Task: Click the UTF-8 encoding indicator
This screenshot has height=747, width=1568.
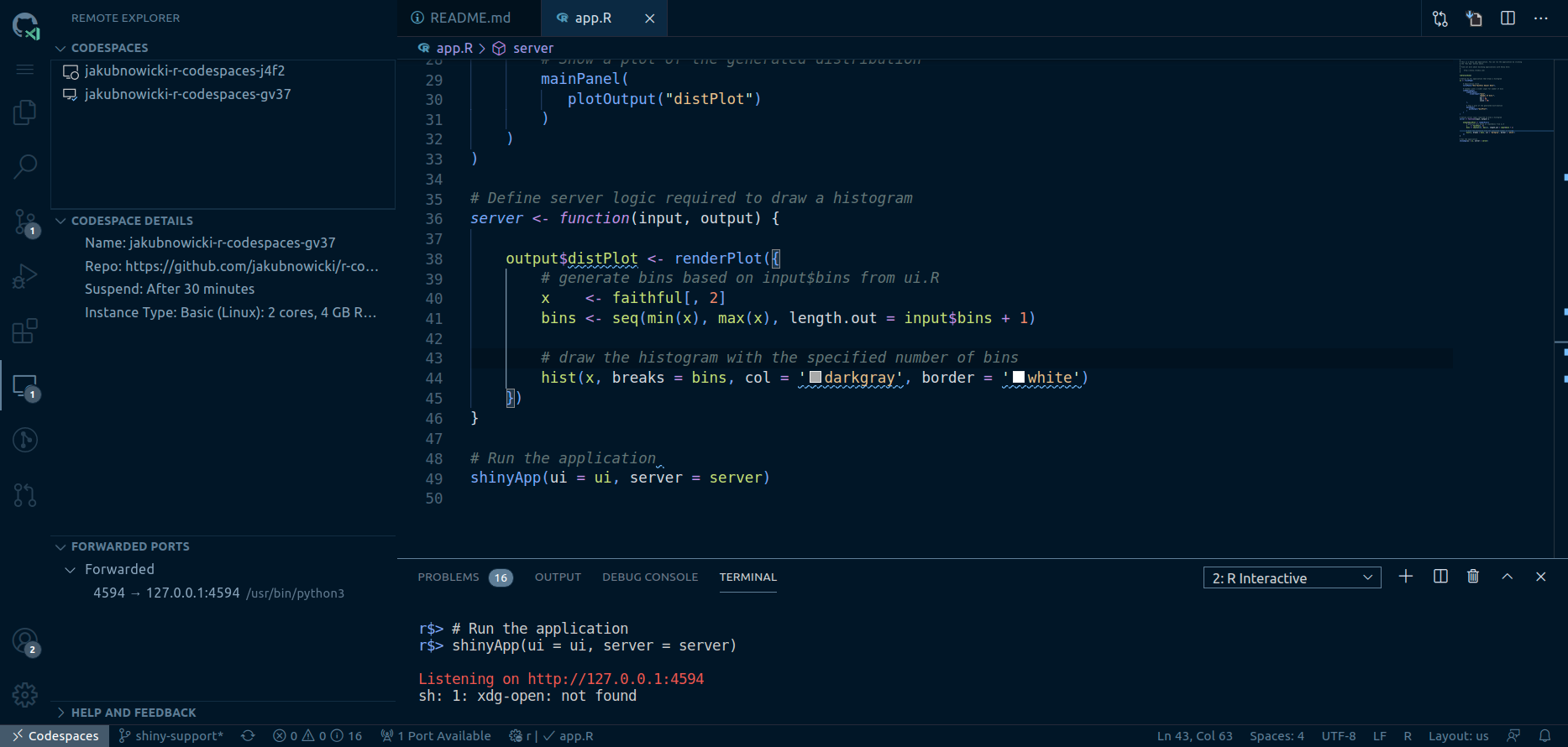Action: click(1338, 736)
